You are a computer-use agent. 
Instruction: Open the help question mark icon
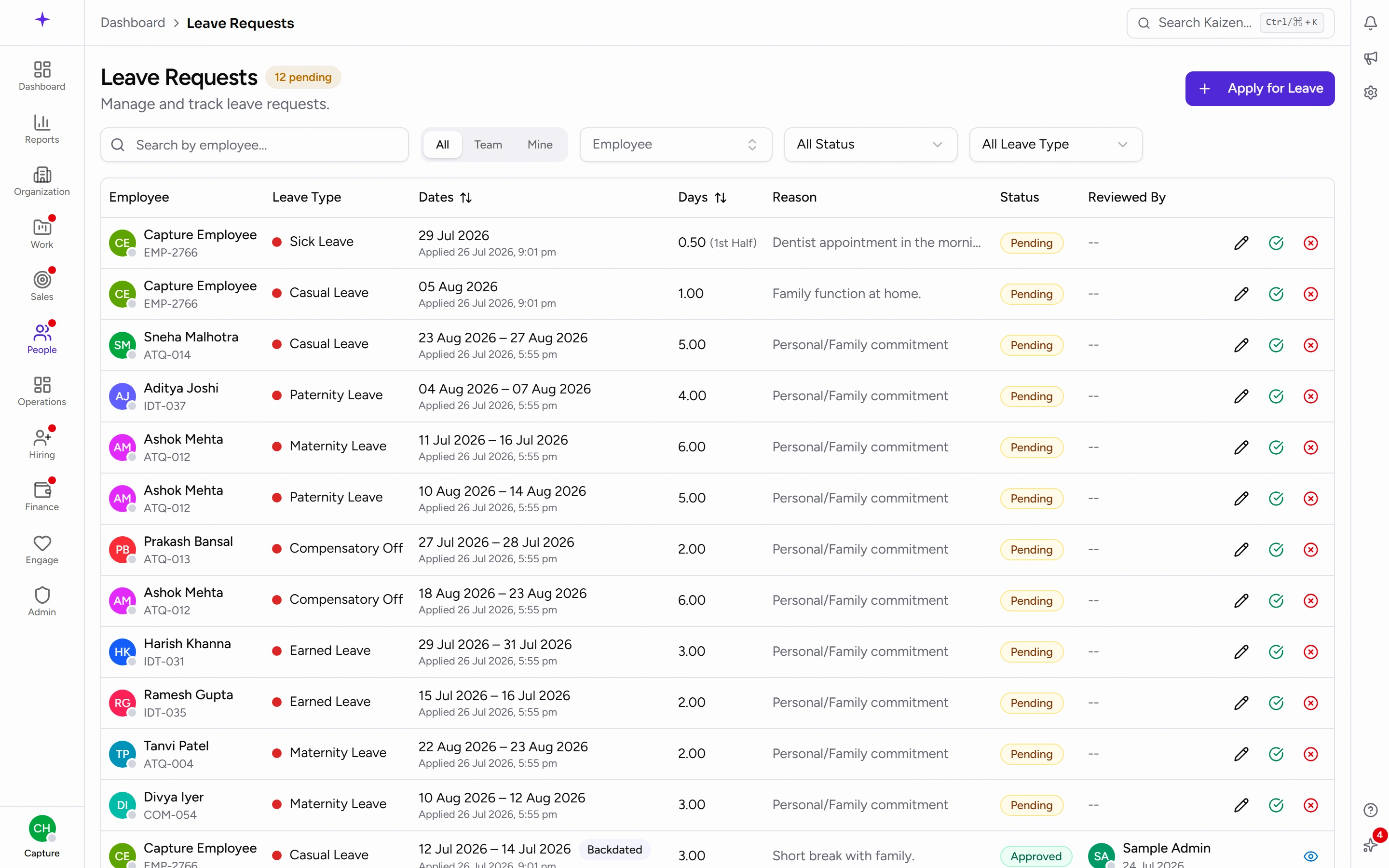[x=1370, y=810]
